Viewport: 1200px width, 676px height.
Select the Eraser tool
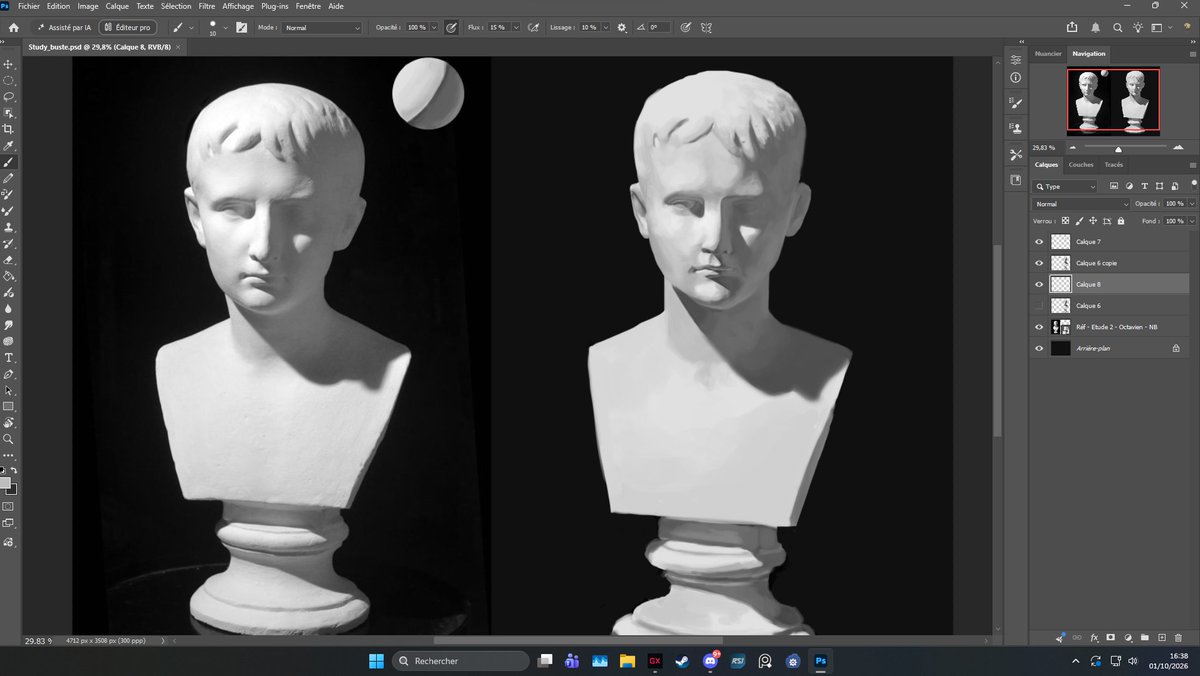9,260
